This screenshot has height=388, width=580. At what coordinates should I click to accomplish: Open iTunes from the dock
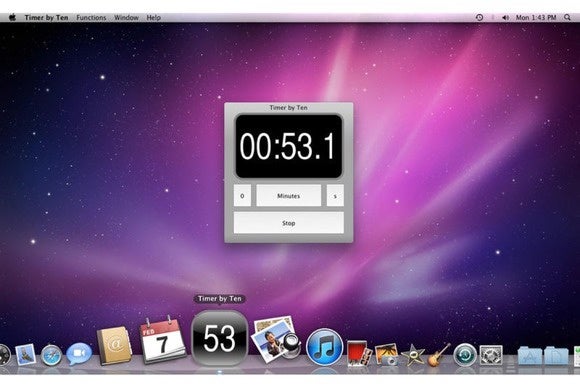pyautogui.click(x=325, y=347)
